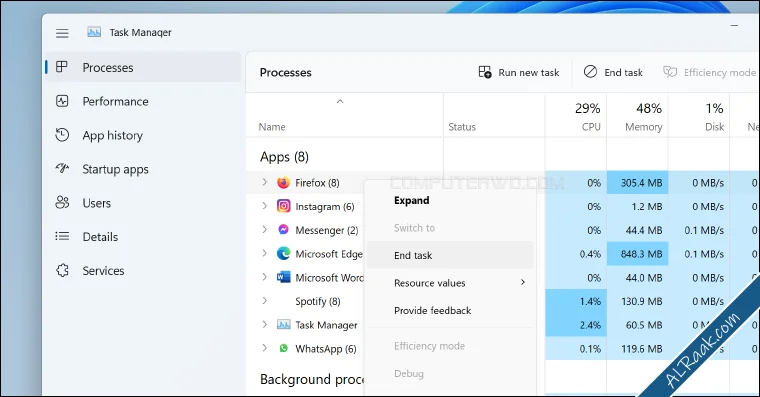Select the Users people icon
The image size is (760, 397).
62,203
